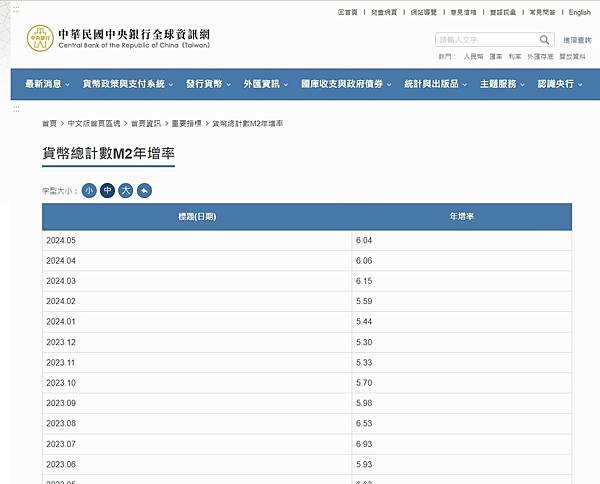The width and height of the screenshot is (600, 484).
Task: Click the date cell 2023.06
Action: 197,464
